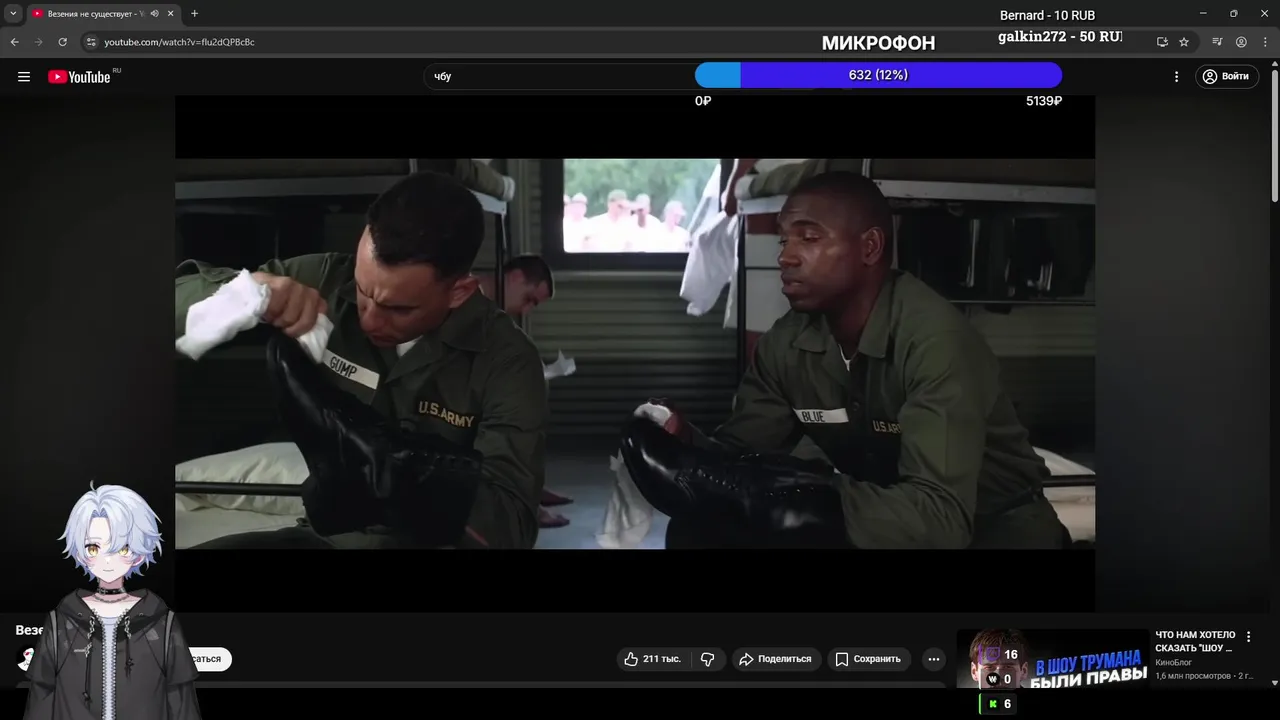Open the YouTube hamburger guide menu
Viewport: 1280px width, 720px height.
pos(24,76)
